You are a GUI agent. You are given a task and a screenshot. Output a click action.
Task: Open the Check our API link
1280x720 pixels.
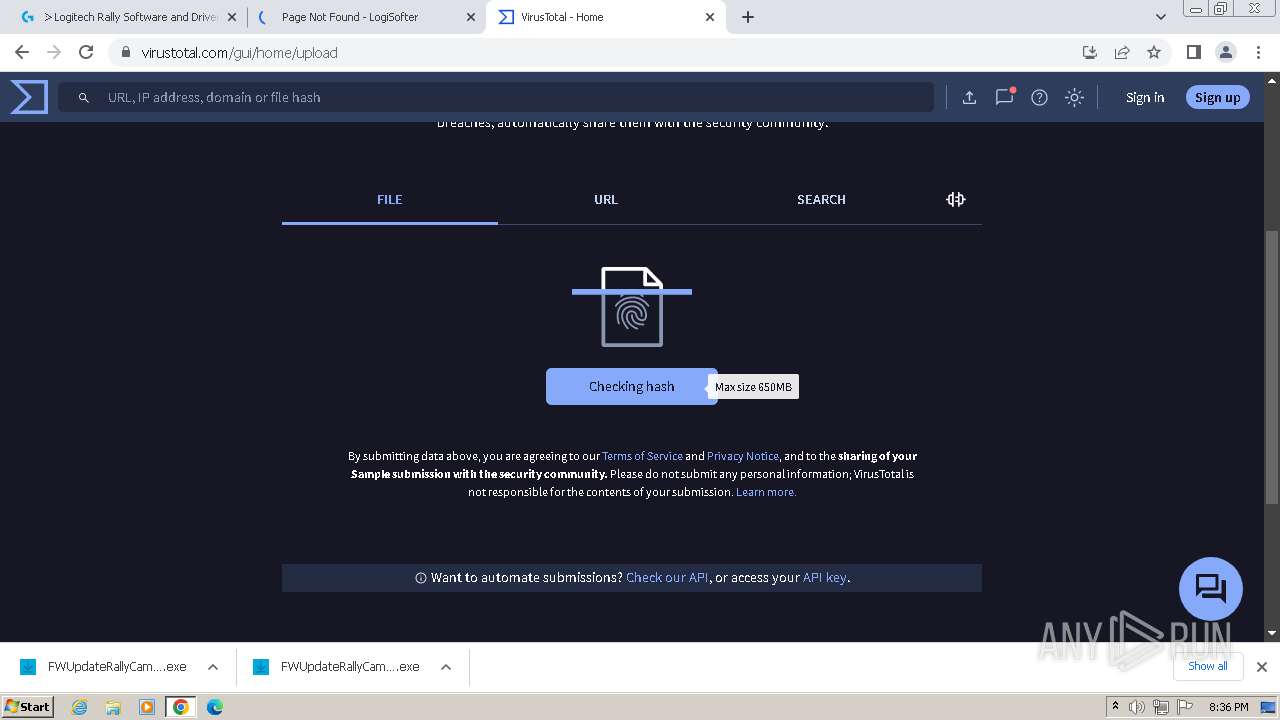pyautogui.click(x=667, y=577)
